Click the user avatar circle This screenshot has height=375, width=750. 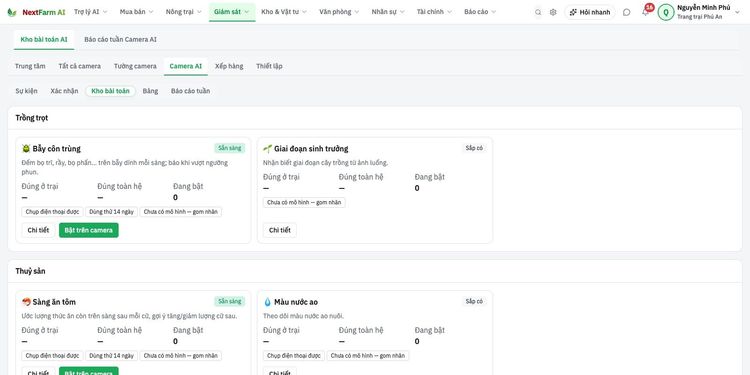[666, 12]
